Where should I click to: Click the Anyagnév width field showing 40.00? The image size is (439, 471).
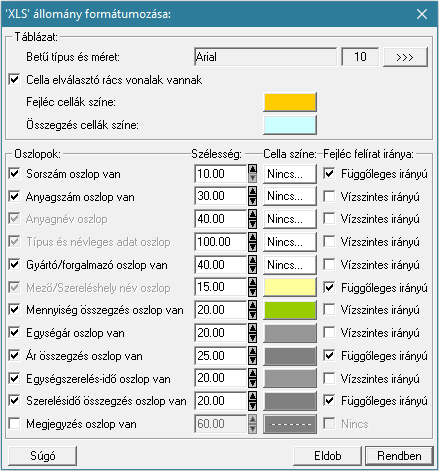point(221,219)
